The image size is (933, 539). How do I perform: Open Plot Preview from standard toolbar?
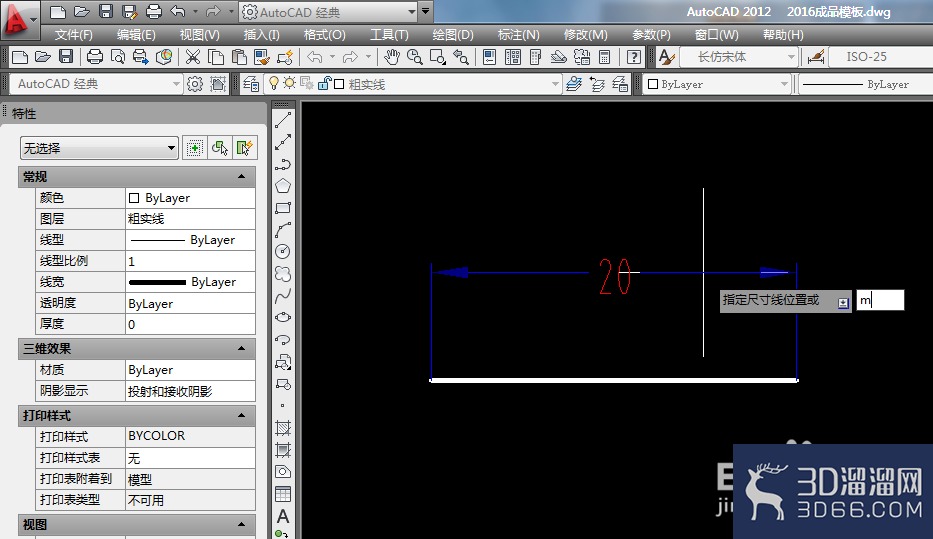coord(118,57)
